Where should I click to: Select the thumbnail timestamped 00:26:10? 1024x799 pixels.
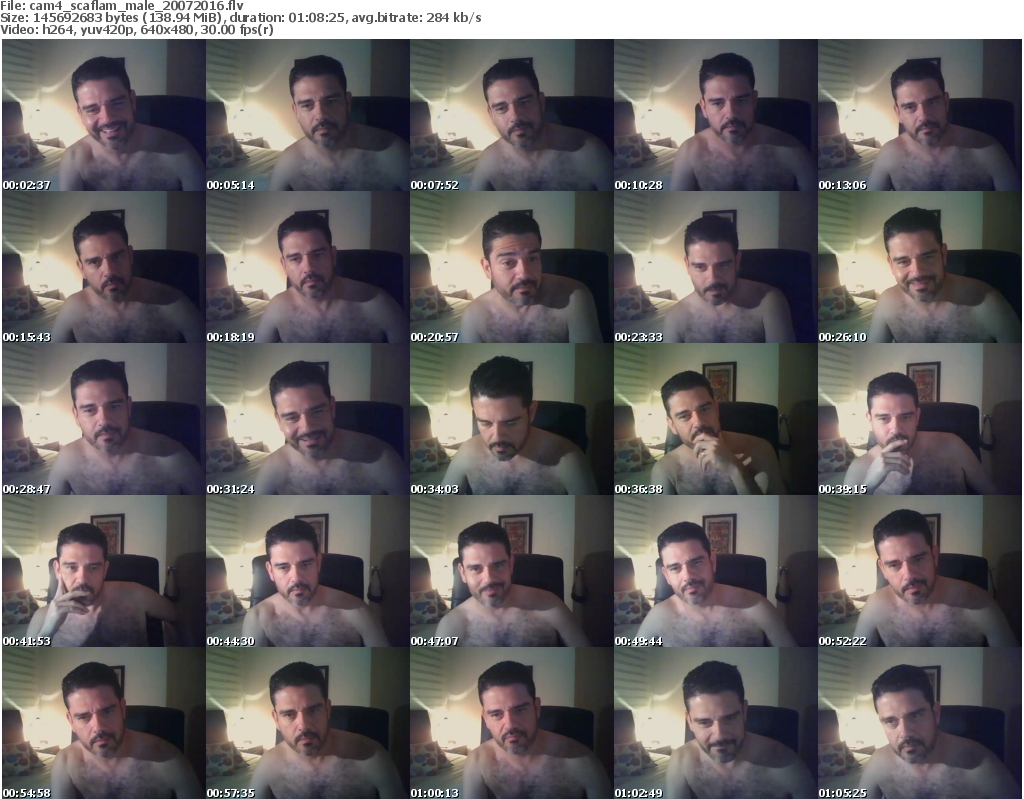coord(920,267)
